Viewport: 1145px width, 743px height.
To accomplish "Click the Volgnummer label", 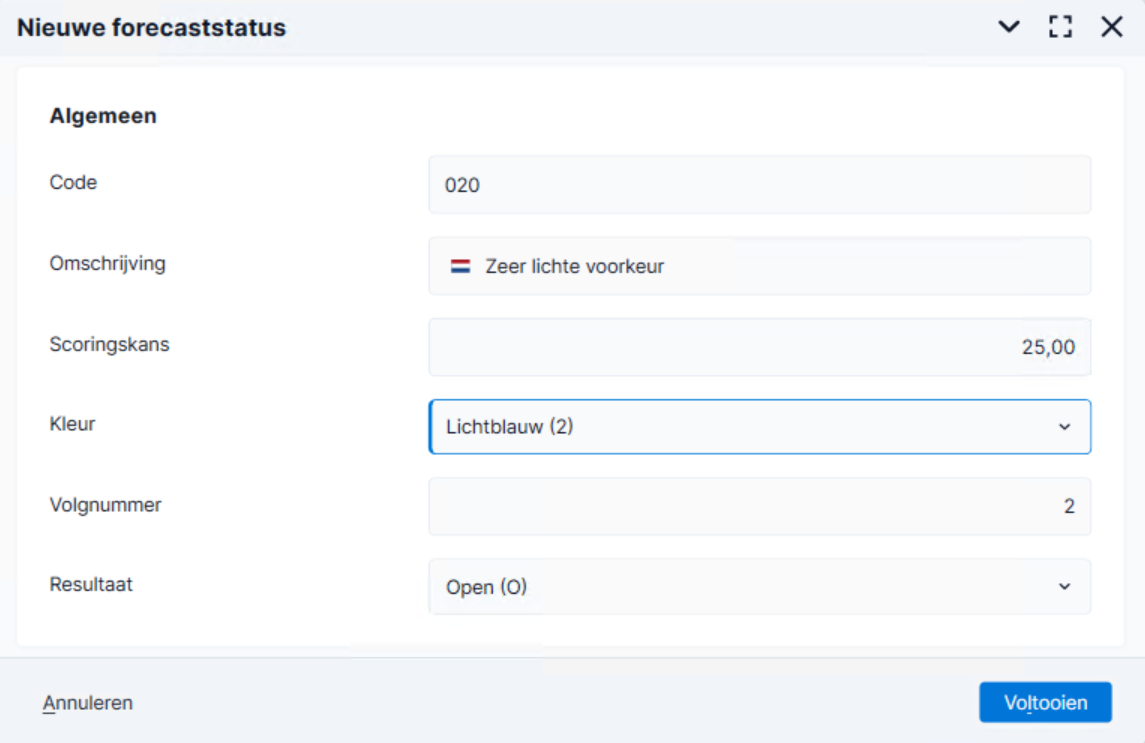I will click(x=105, y=505).
